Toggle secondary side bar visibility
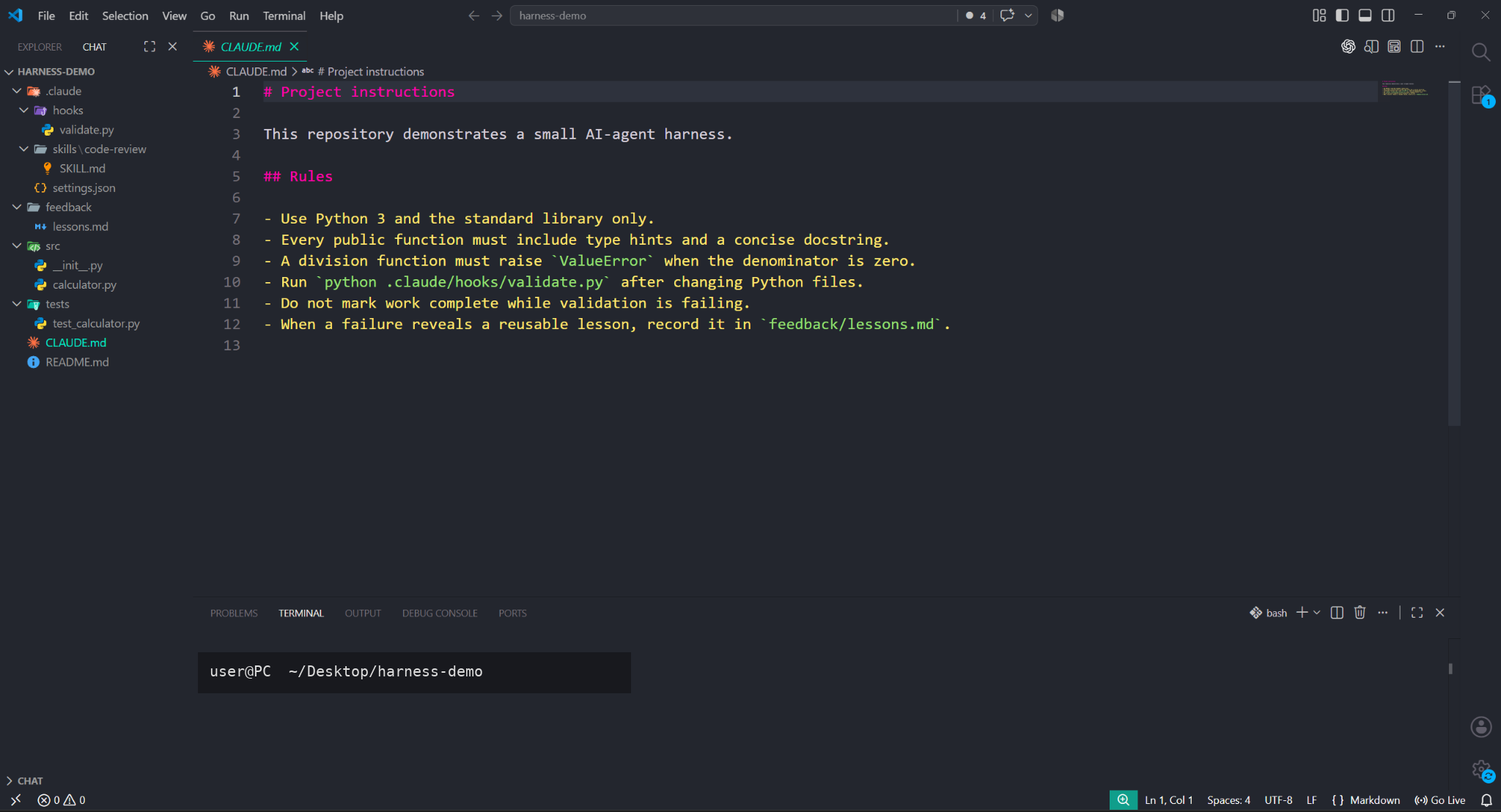This screenshot has height=812, width=1501. click(x=1388, y=15)
